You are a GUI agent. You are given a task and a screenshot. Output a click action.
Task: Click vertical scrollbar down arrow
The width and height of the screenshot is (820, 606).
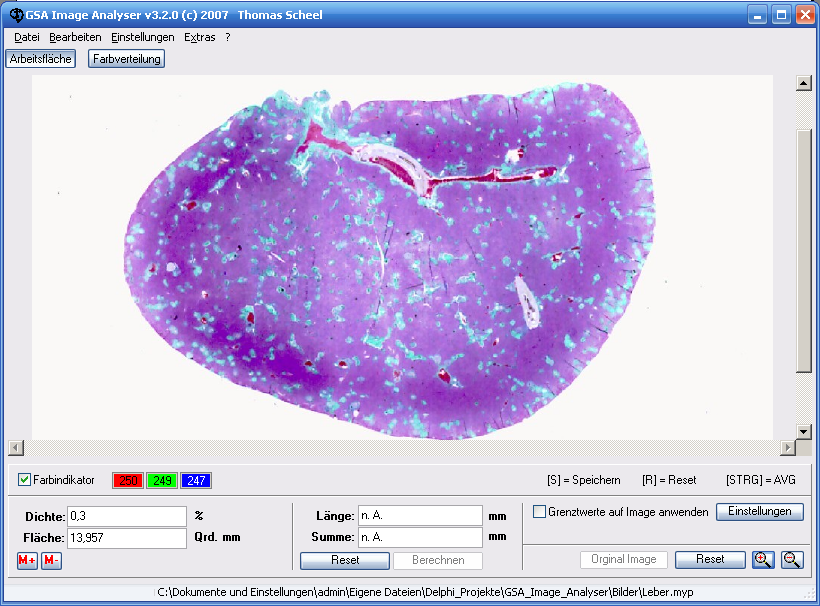(804, 431)
